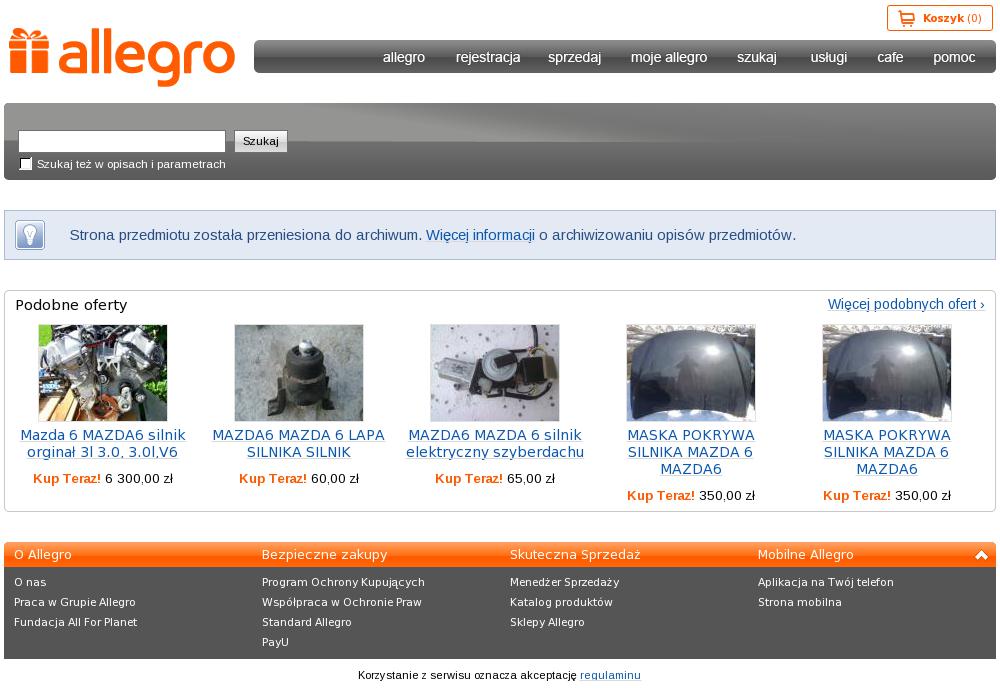1000x695 pixels.
Task: Open silnik elektryczny szyberdachu listing
Action: (495, 444)
